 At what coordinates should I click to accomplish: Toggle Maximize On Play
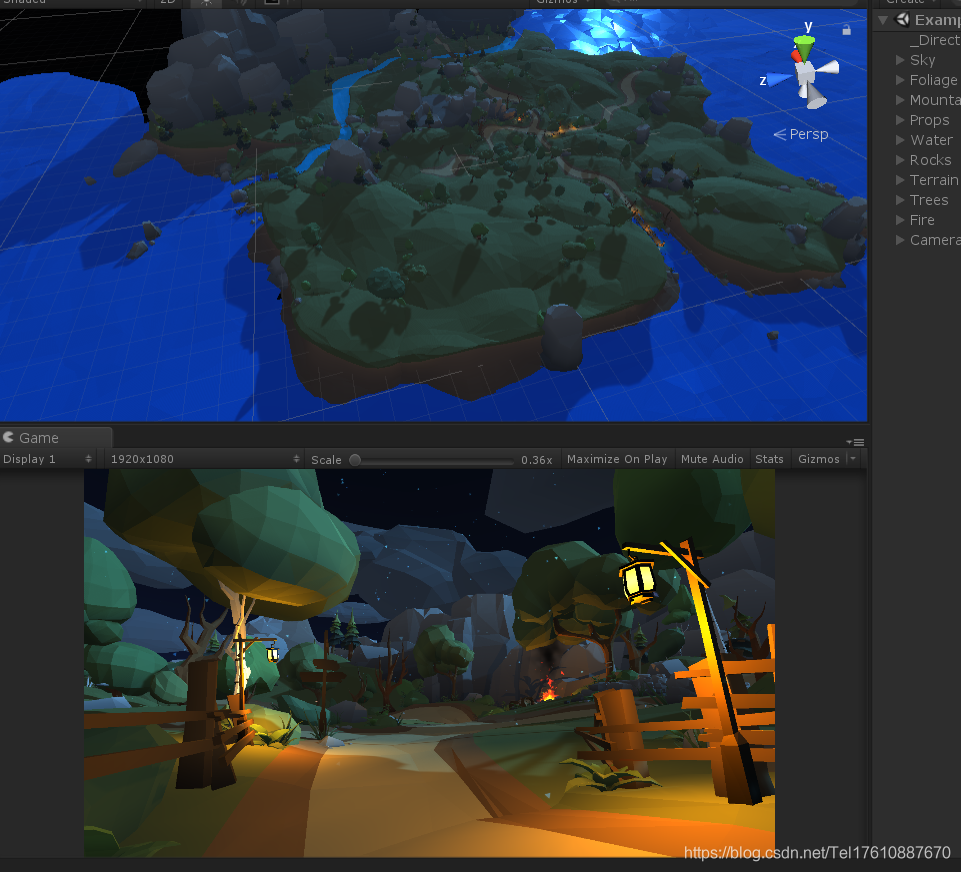point(617,459)
